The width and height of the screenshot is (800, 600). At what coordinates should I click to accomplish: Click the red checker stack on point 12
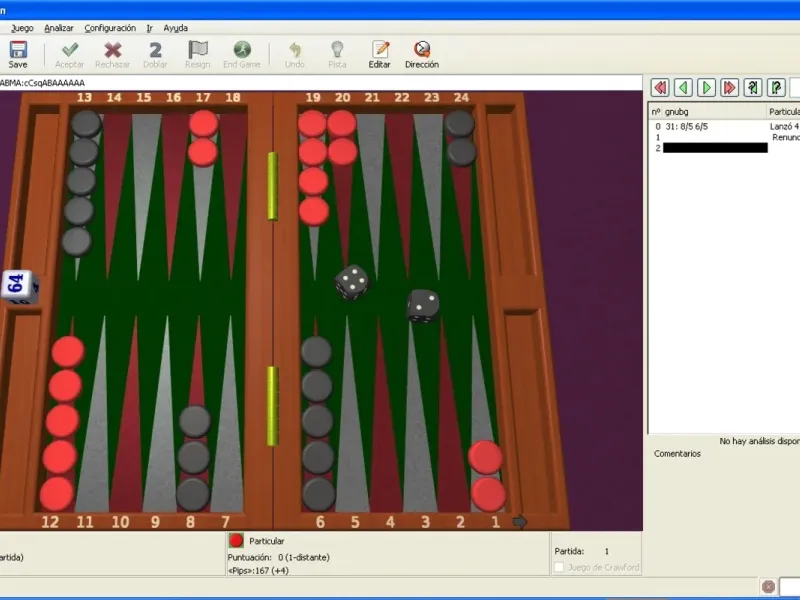[61, 423]
